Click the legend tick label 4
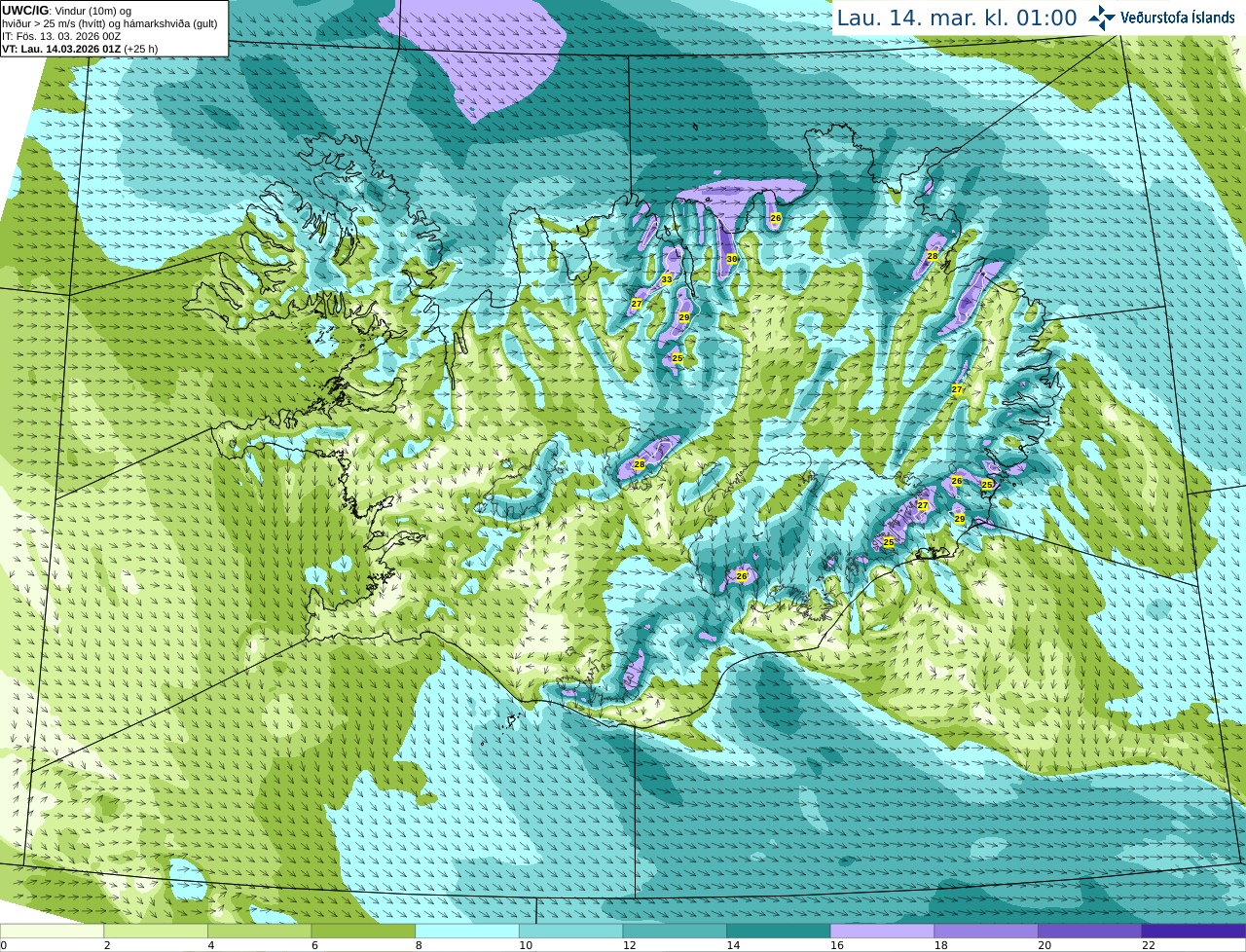This screenshot has height=952, width=1246. pyautogui.click(x=211, y=945)
